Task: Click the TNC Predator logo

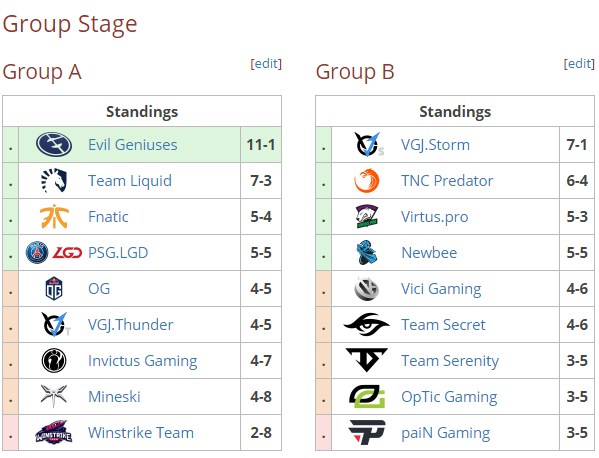Action: [x=367, y=181]
